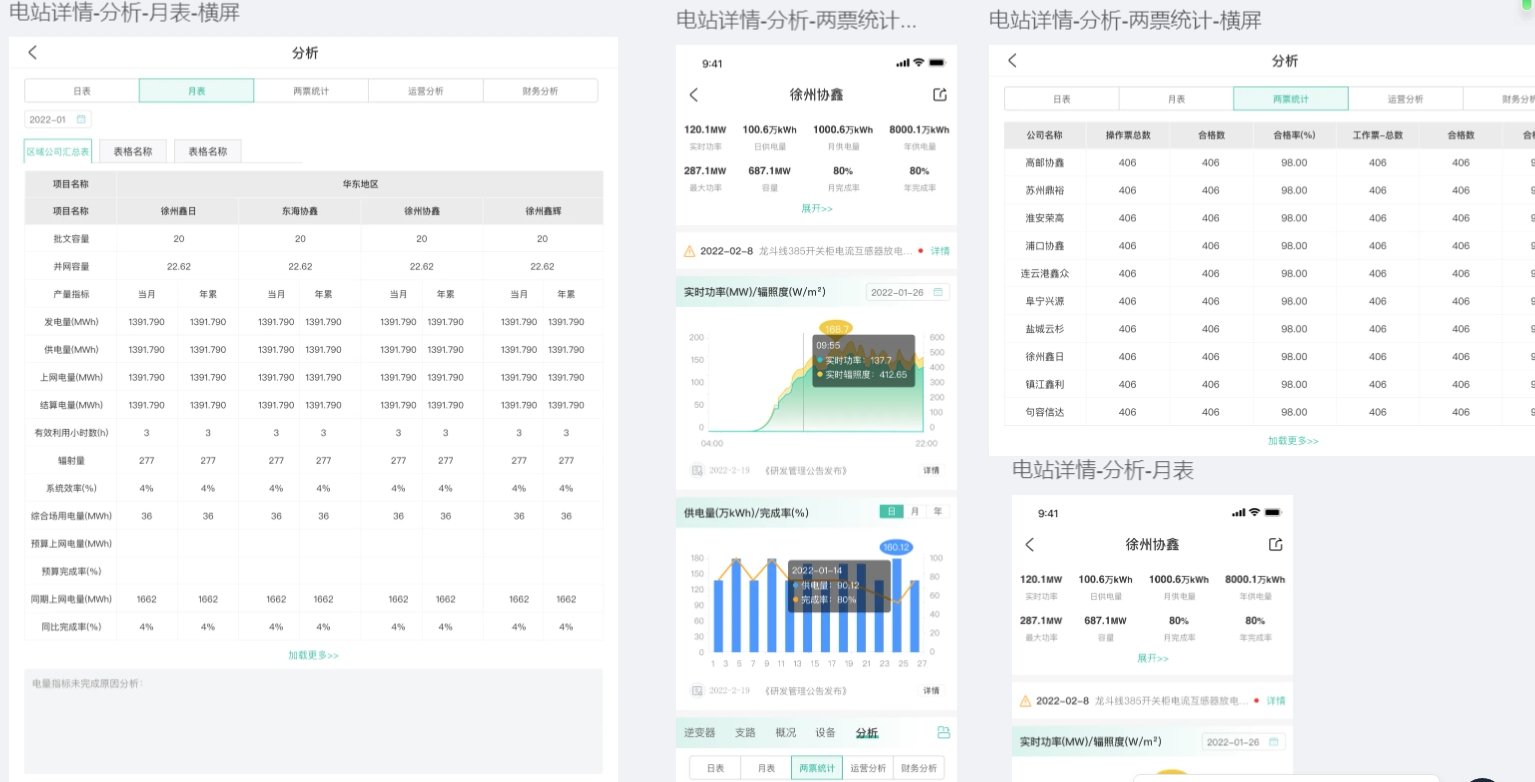Click 徐州鑫辉 project column header
The width and height of the screenshot is (1535, 782).
point(543,211)
